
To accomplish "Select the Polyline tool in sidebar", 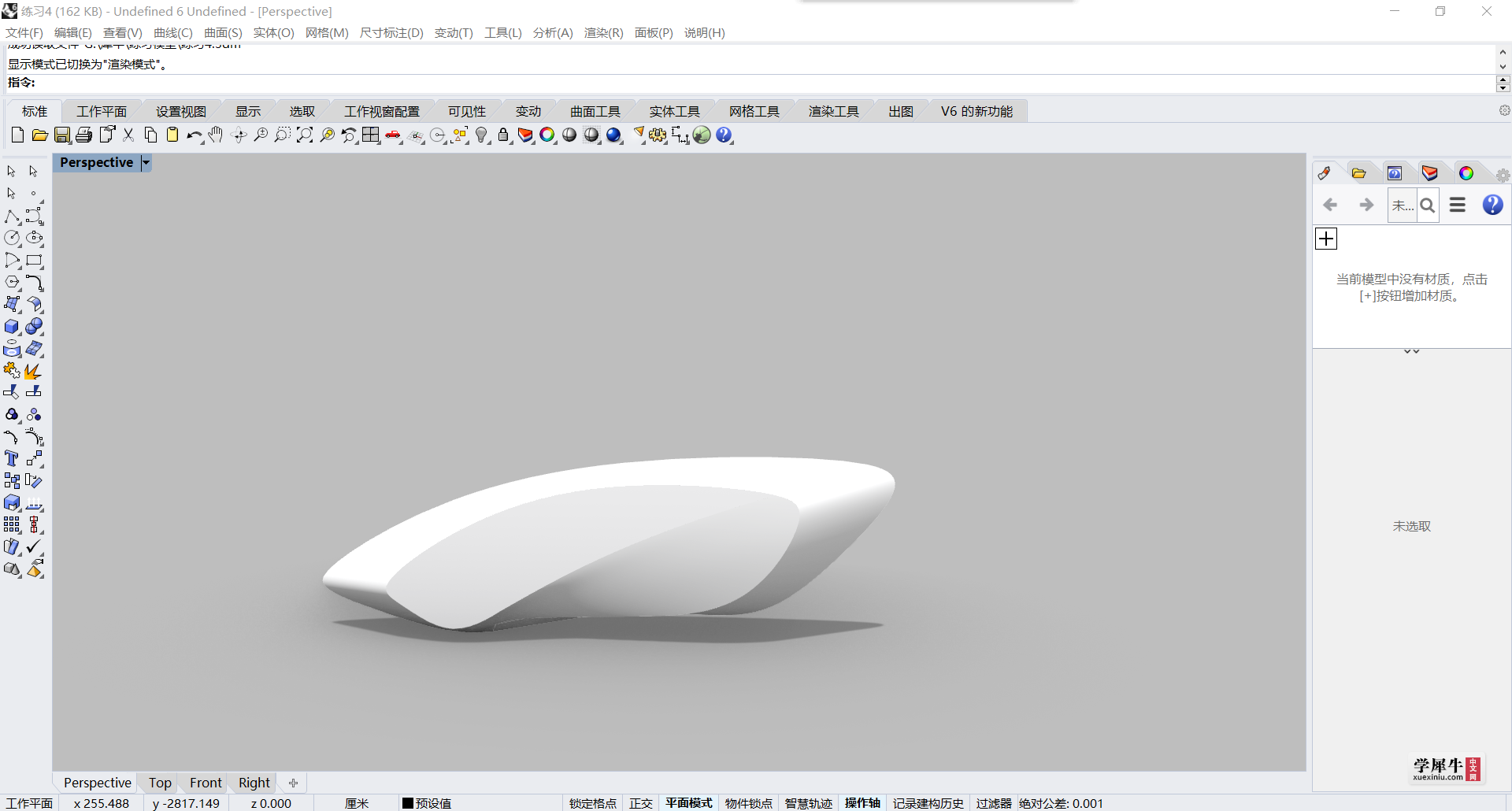I will (13, 216).
